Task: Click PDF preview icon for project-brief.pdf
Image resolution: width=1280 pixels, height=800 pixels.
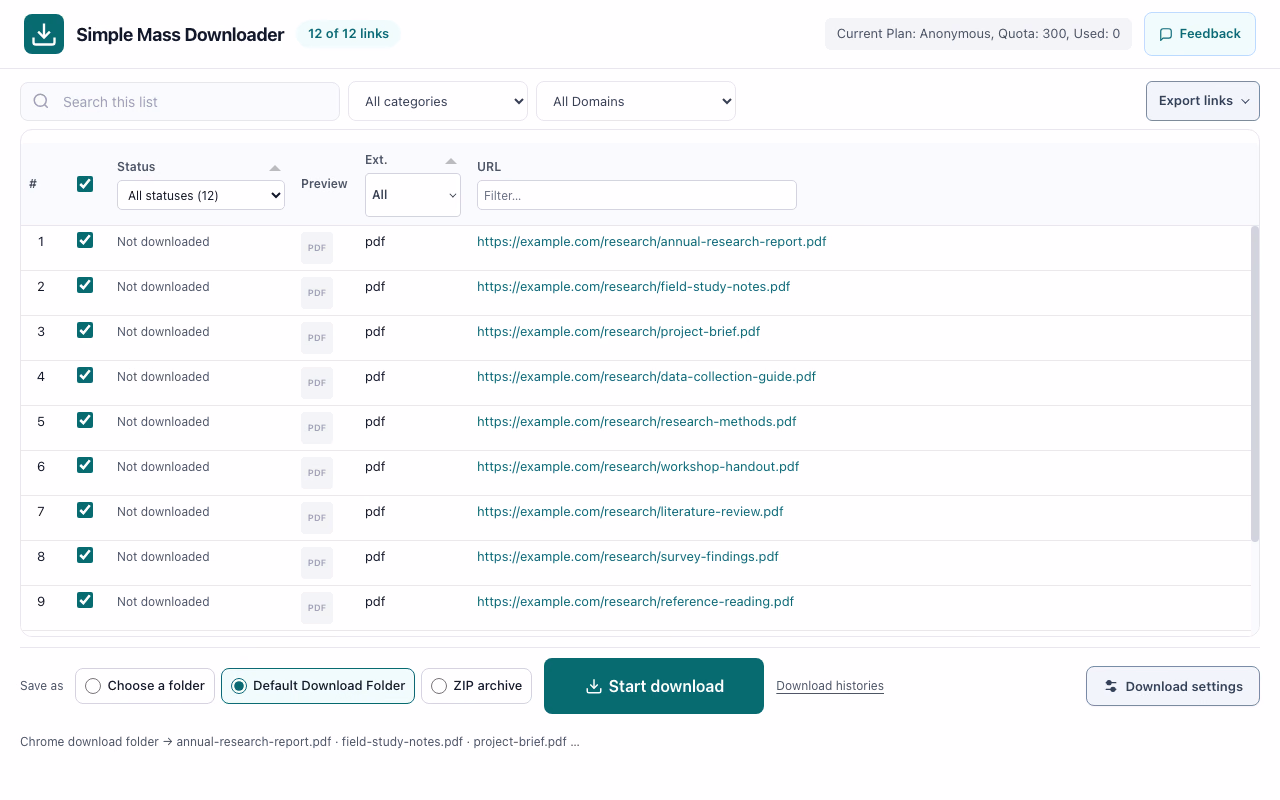Action: coord(317,338)
